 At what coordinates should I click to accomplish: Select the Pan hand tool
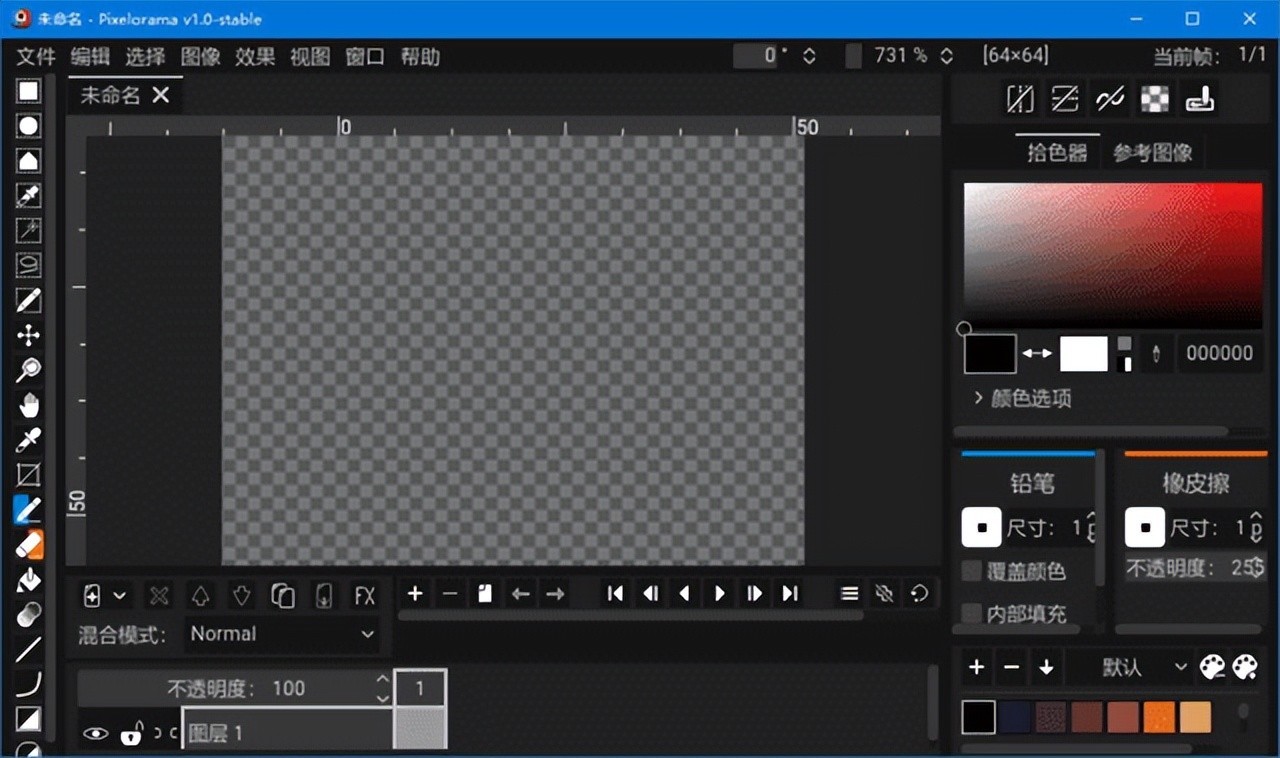pos(28,405)
